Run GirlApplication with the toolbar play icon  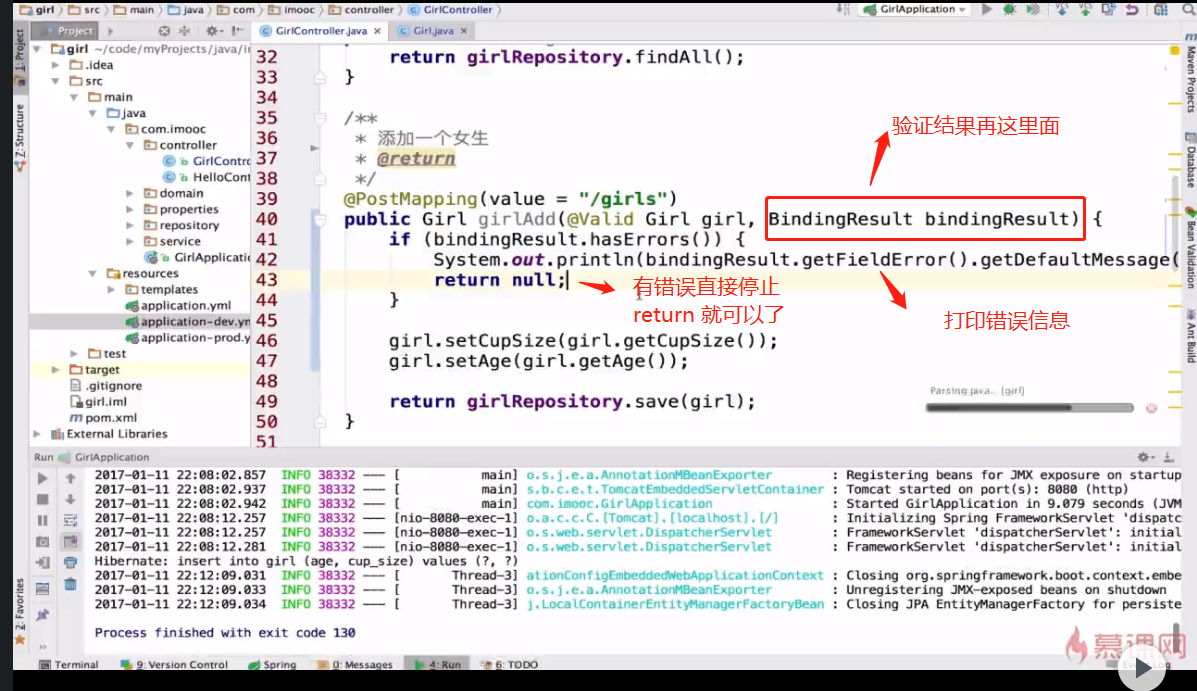point(986,10)
